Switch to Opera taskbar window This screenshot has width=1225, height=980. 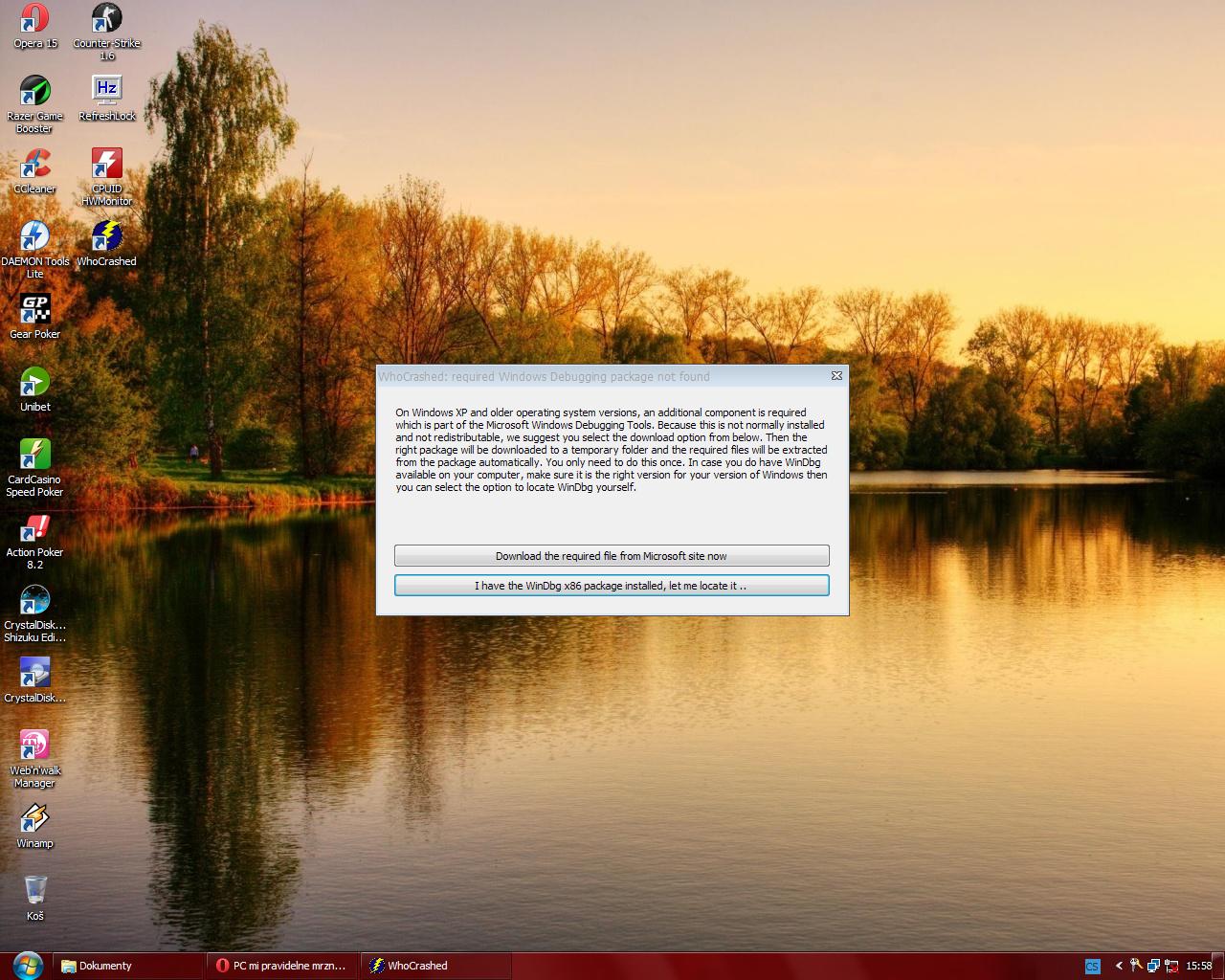pyautogui.click(x=282, y=966)
